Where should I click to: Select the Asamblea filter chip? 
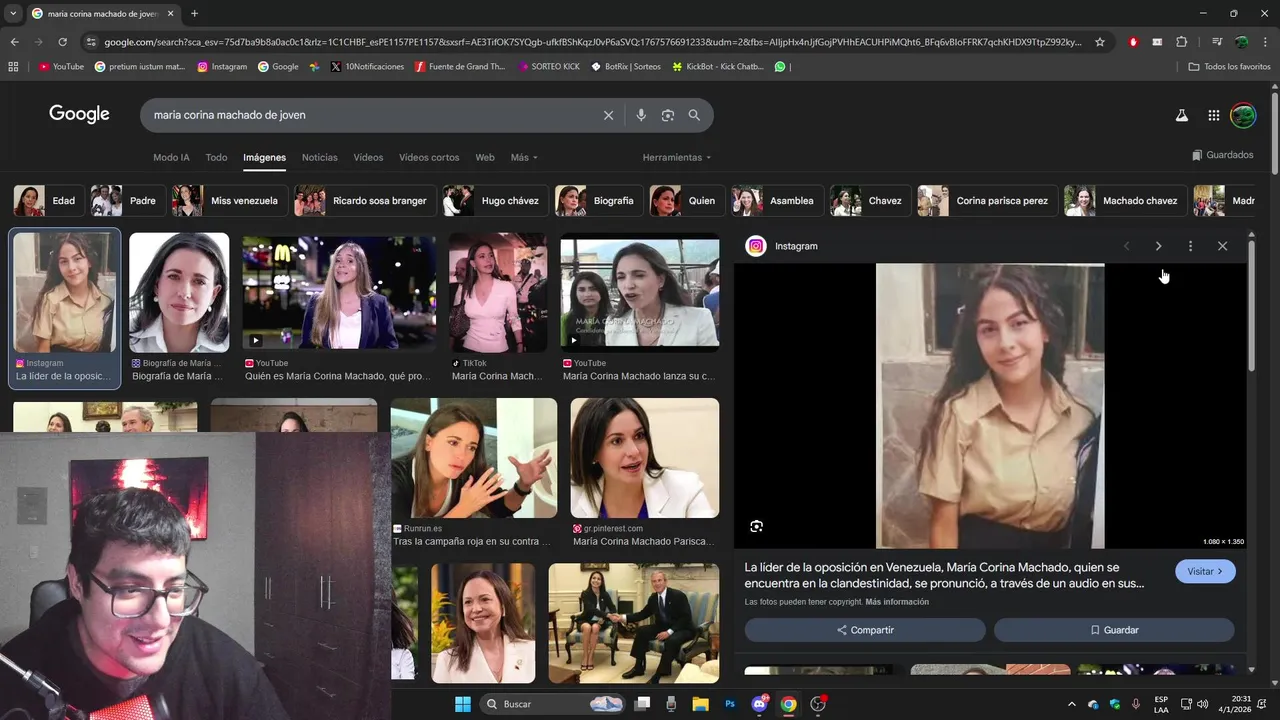[776, 201]
